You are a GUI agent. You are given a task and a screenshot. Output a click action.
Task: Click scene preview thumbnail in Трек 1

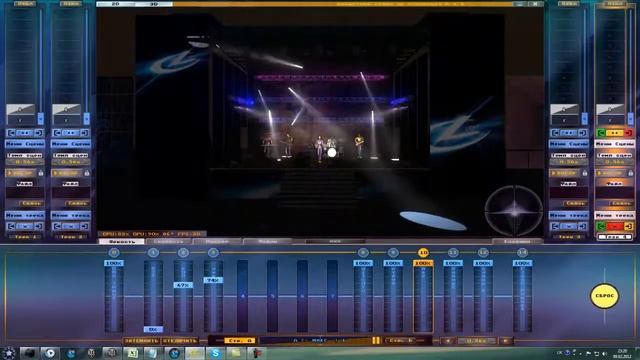click(21, 114)
